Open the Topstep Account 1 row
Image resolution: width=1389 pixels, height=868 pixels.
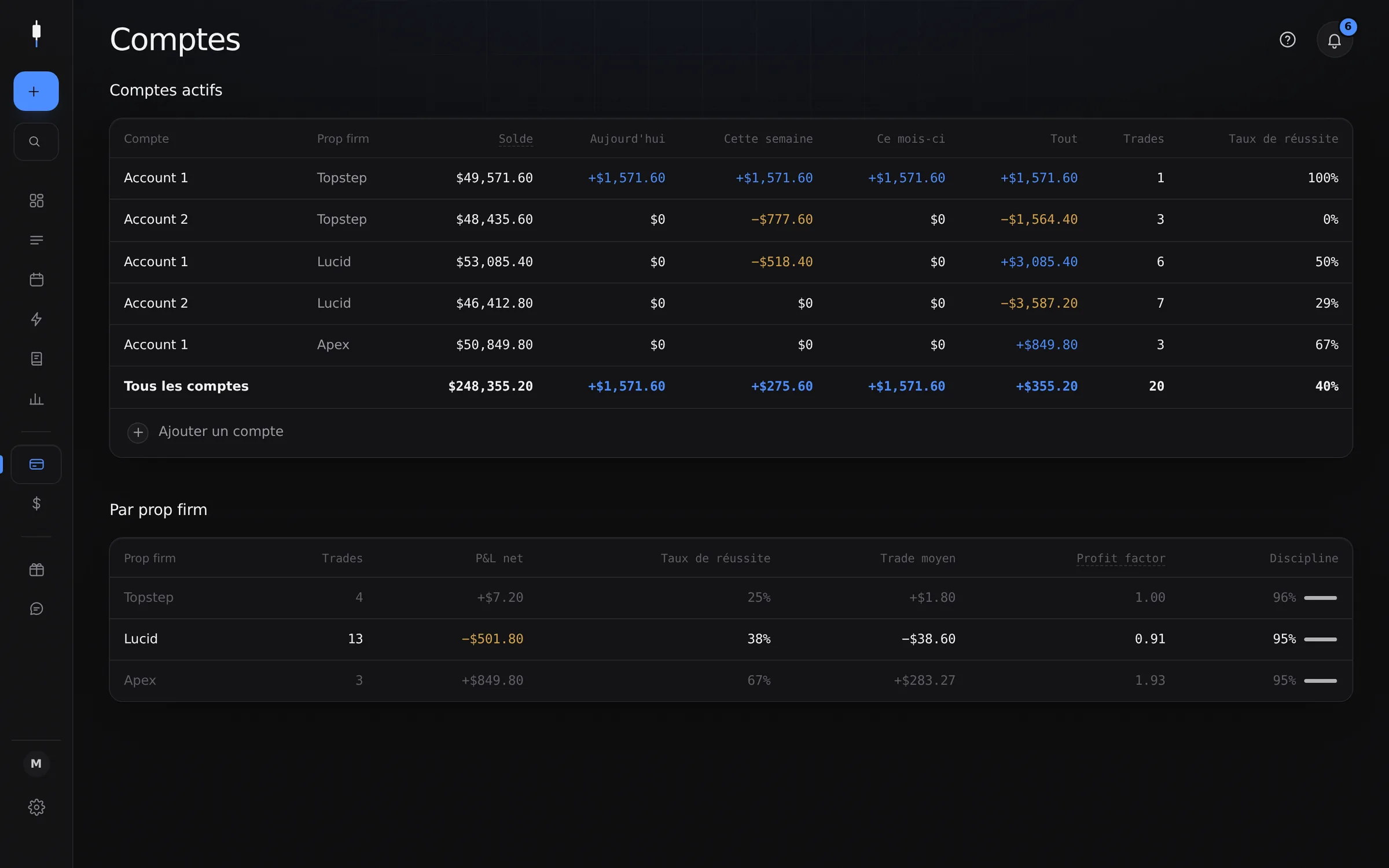(x=731, y=178)
